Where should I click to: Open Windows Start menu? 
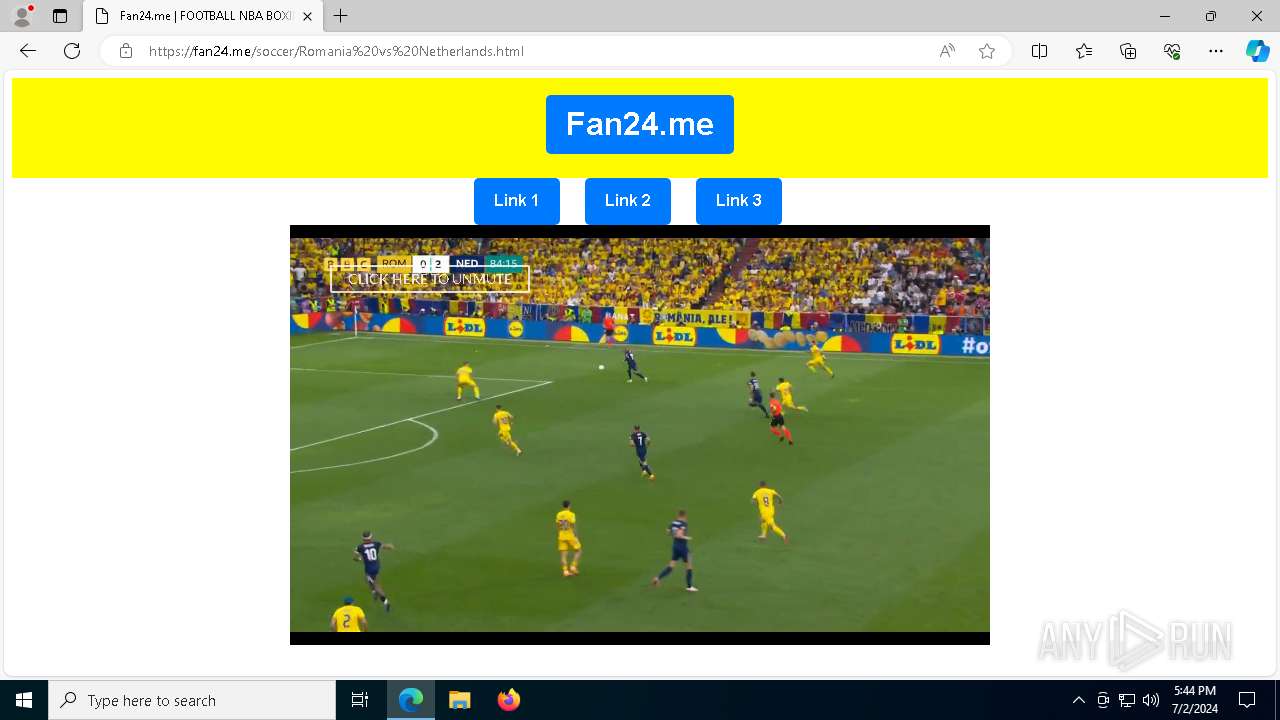pyautogui.click(x=24, y=700)
